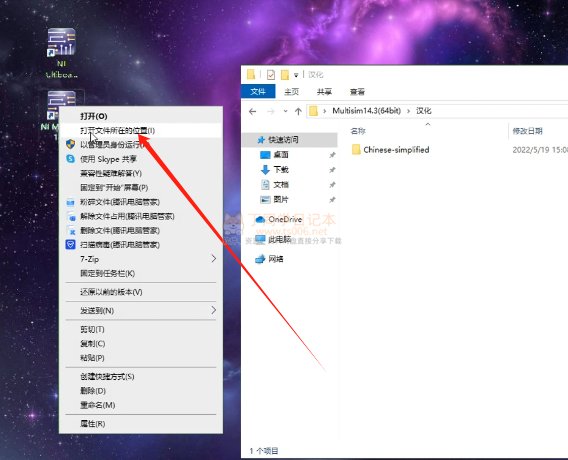Open the recent locations dropdown arrow

tap(285, 111)
